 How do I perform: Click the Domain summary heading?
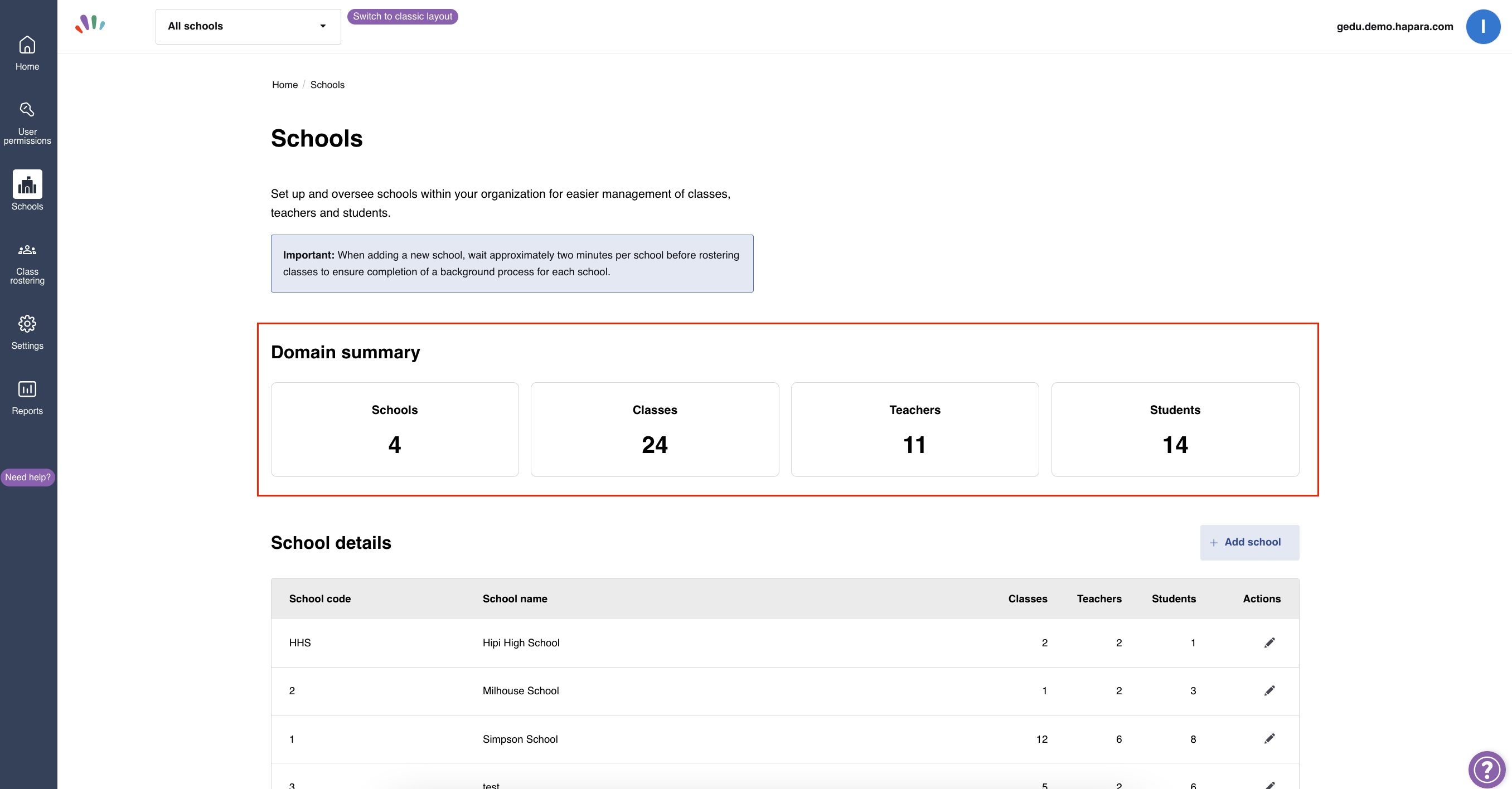click(x=345, y=352)
